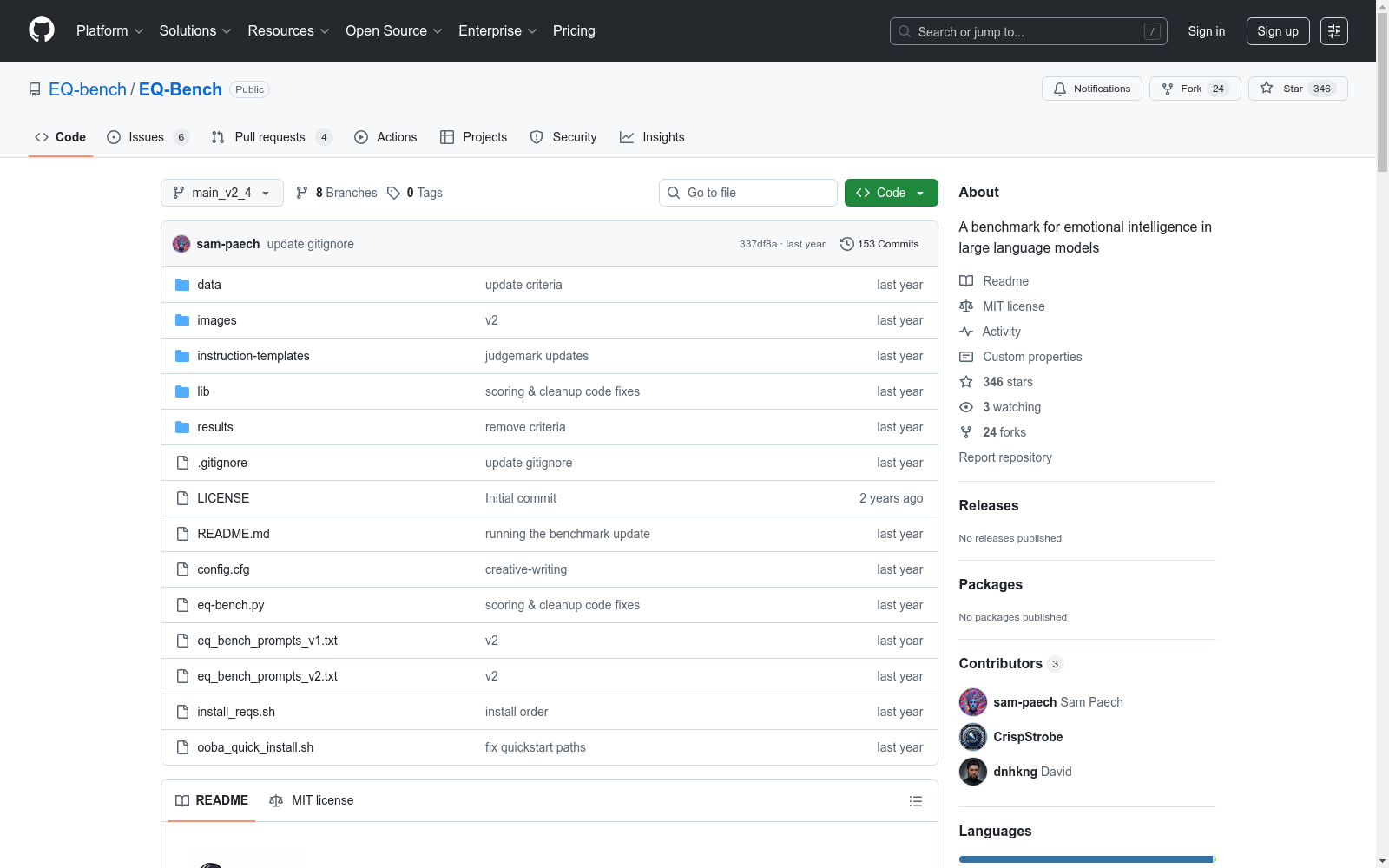Image resolution: width=1389 pixels, height=868 pixels.
Task: Click the sam-paech commit avatar
Action: click(x=181, y=244)
